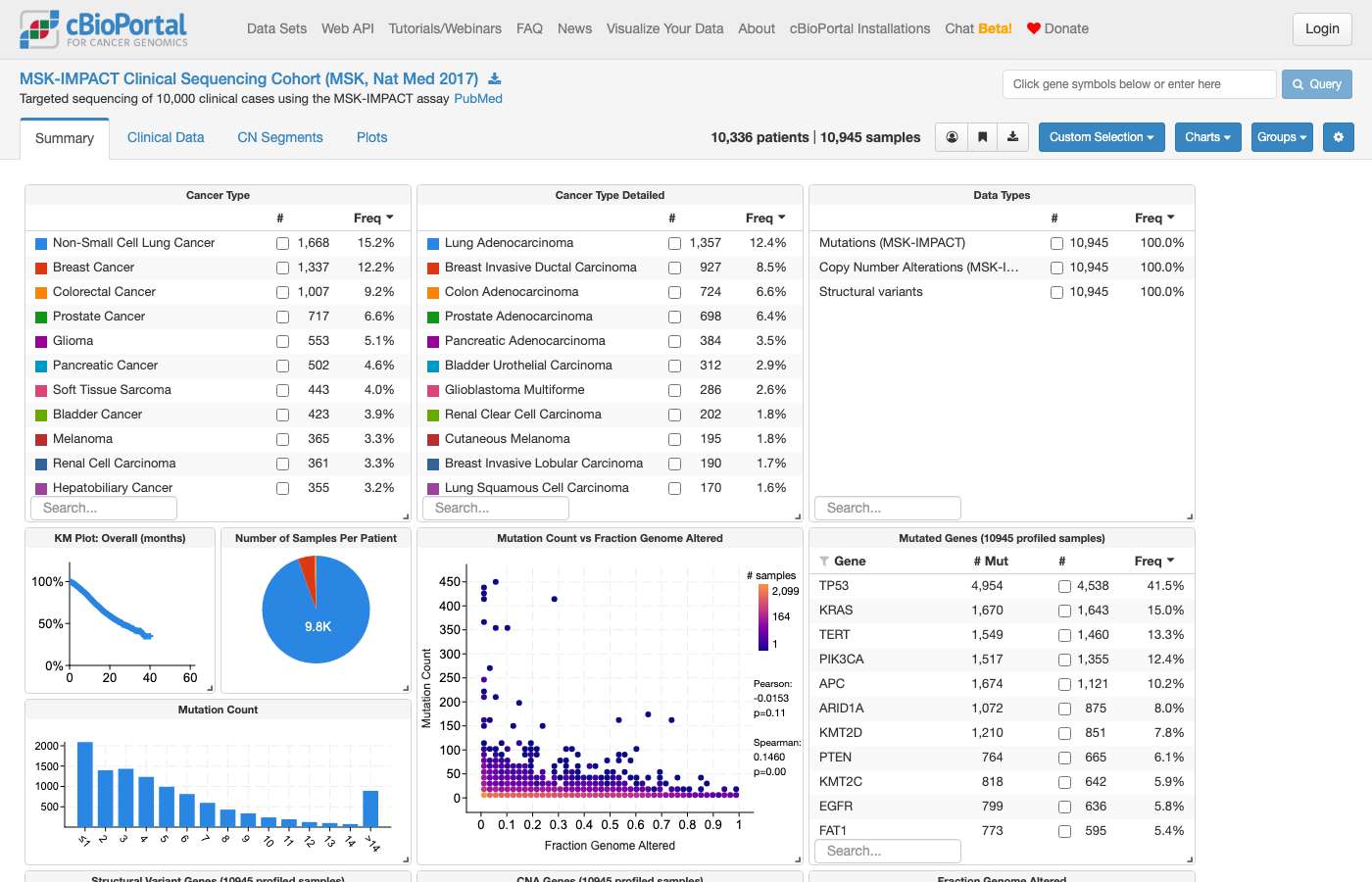Check the Mutations (MSK-IMPACT) checkbox
The image size is (1372, 882).
[x=1056, y=243]
